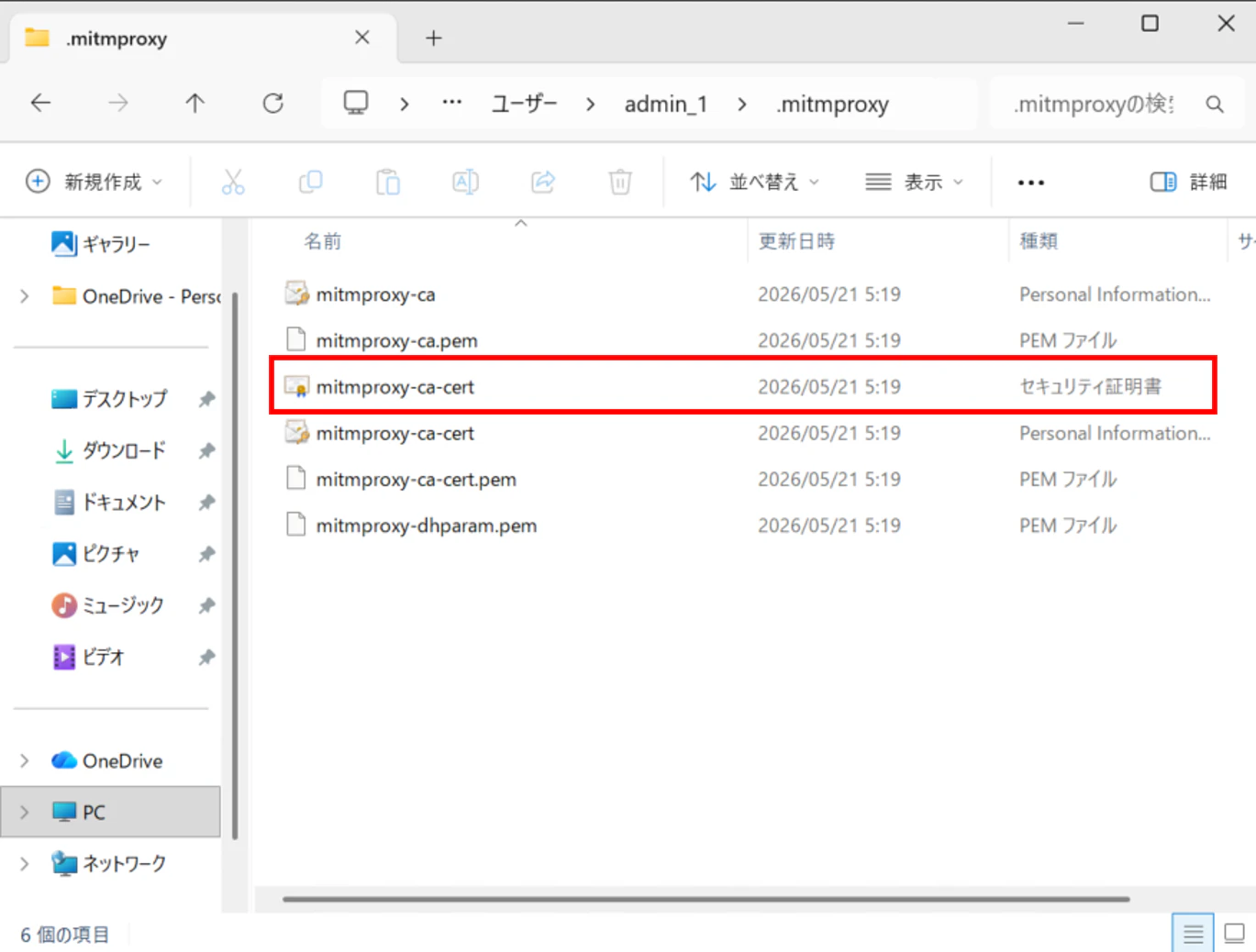Open the toolbar's see-more ellipsis menu
Screen dimensions: 1256x952
pos(1031,183)
